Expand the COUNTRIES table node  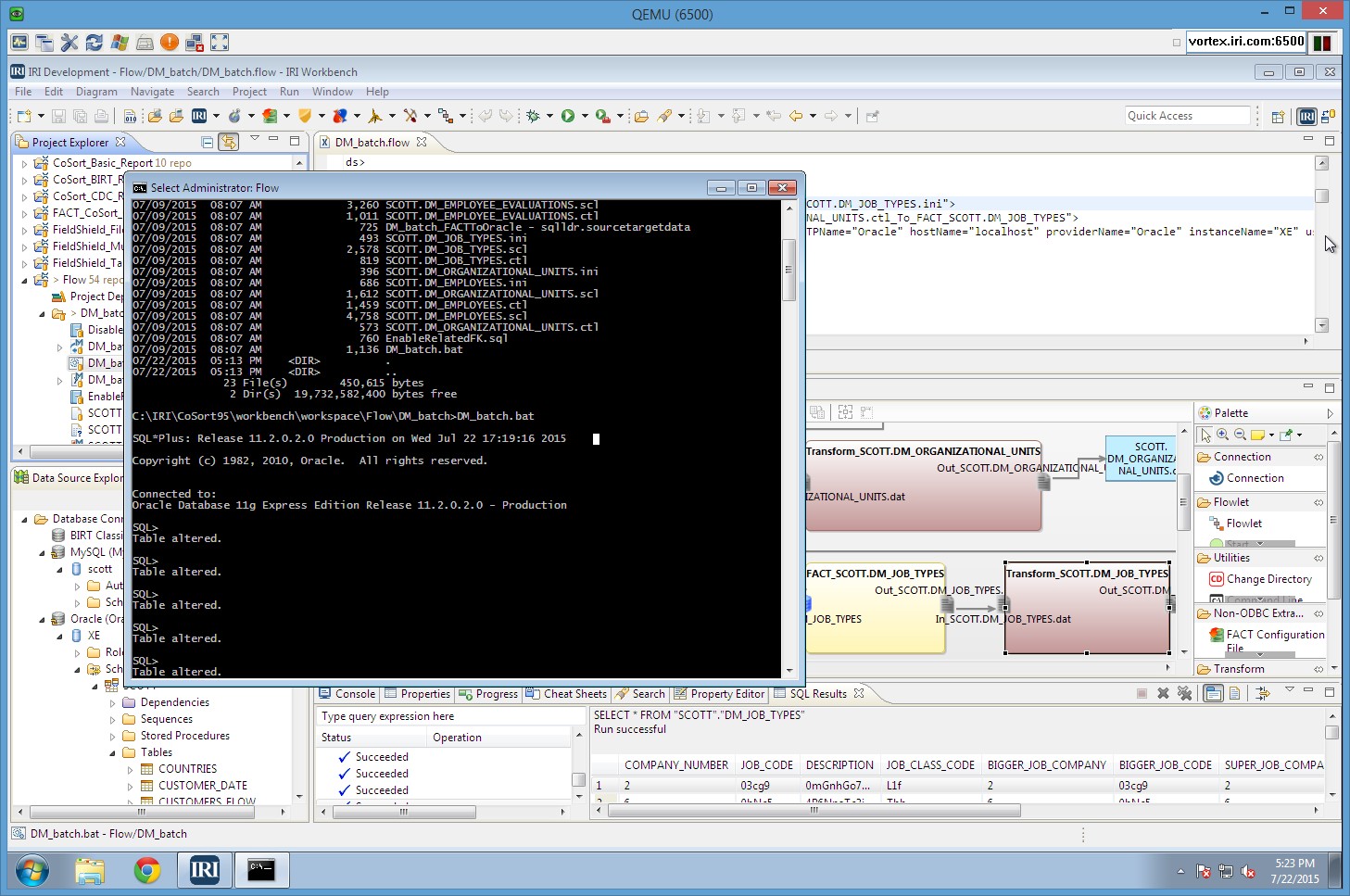tap(131, 769)
